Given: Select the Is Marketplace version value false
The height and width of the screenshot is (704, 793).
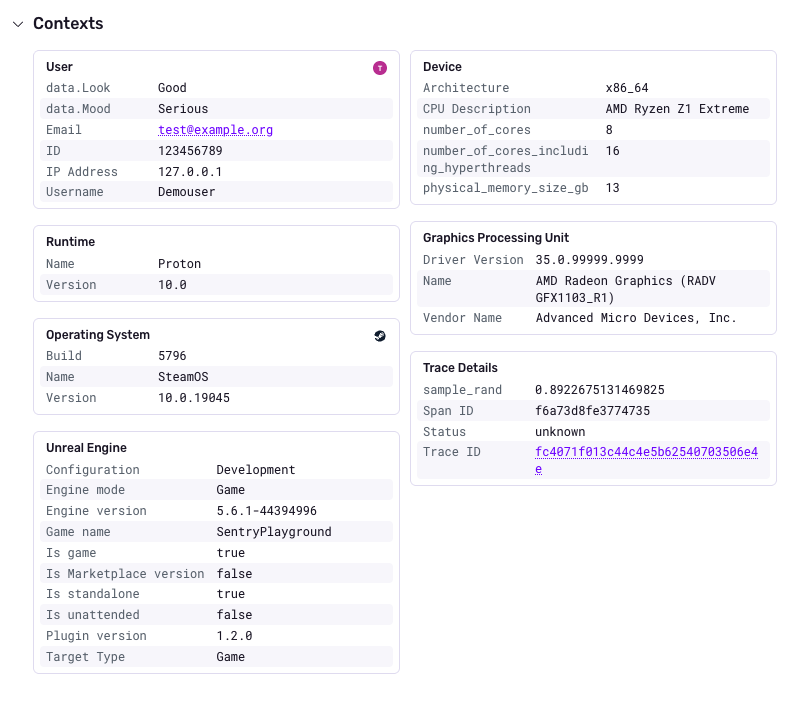Looking at the screenshot, I should pos(235,574).
